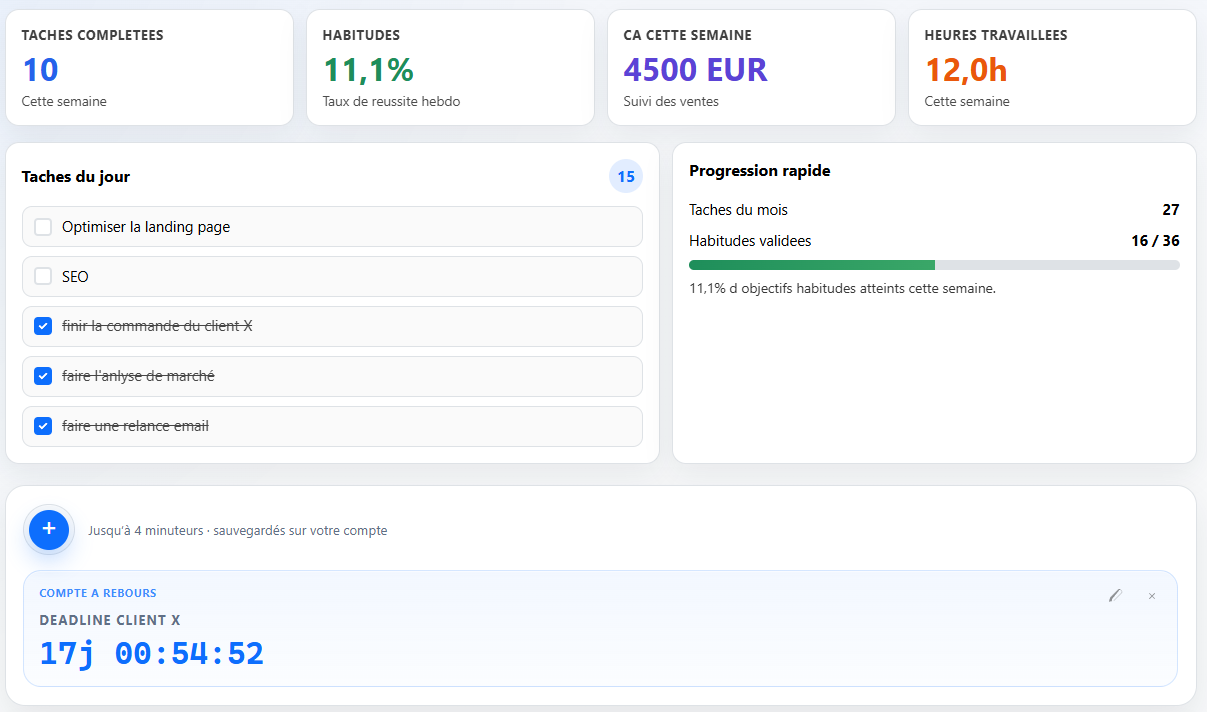The width and height of the screenshot is (1207, 712).
Task: Select the Habitudes validees row showing 16/36
Action: point(933,240)
